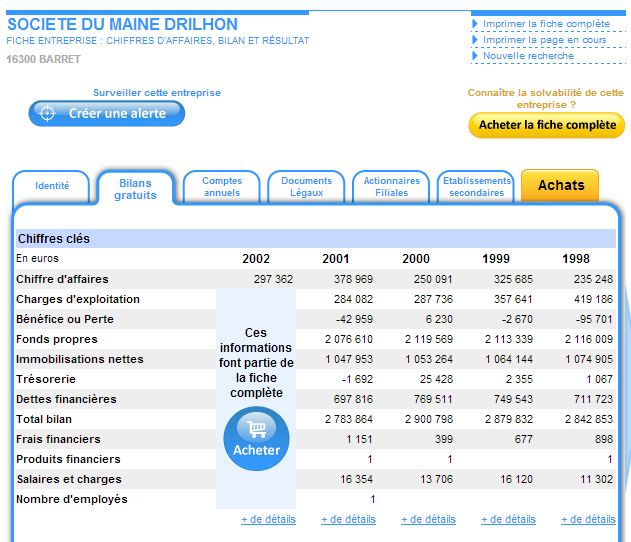
Task: Click the Chiffre d'affaires row label
Action: tap(62, 279)
